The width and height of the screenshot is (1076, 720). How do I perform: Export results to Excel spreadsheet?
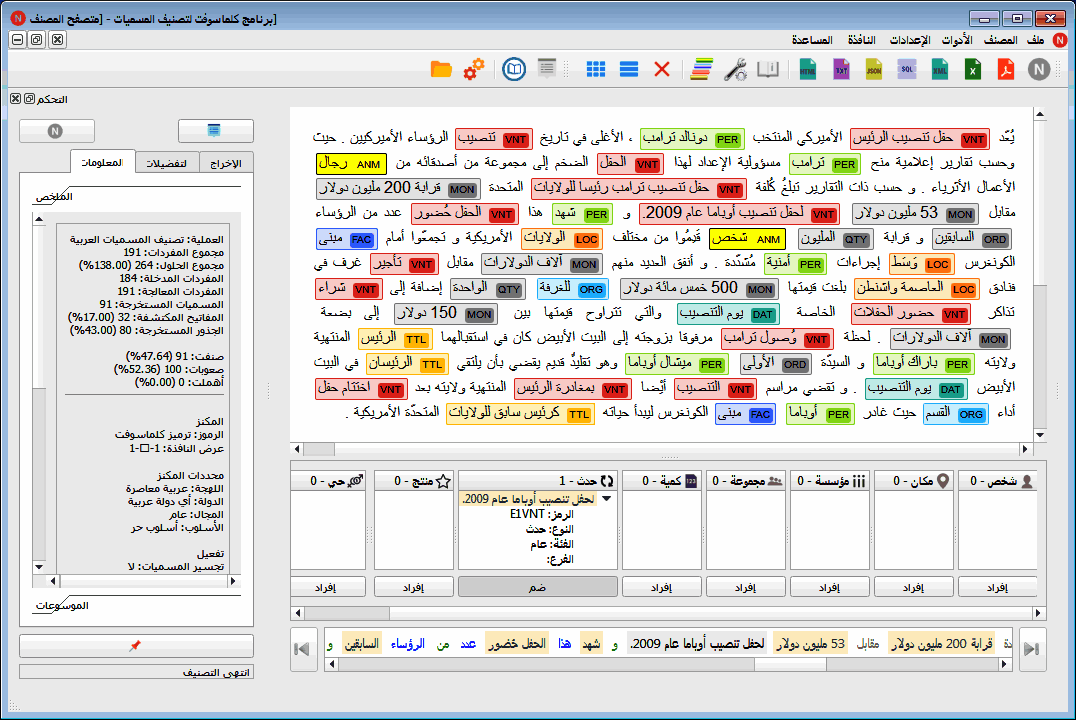[x=972, y=69]
